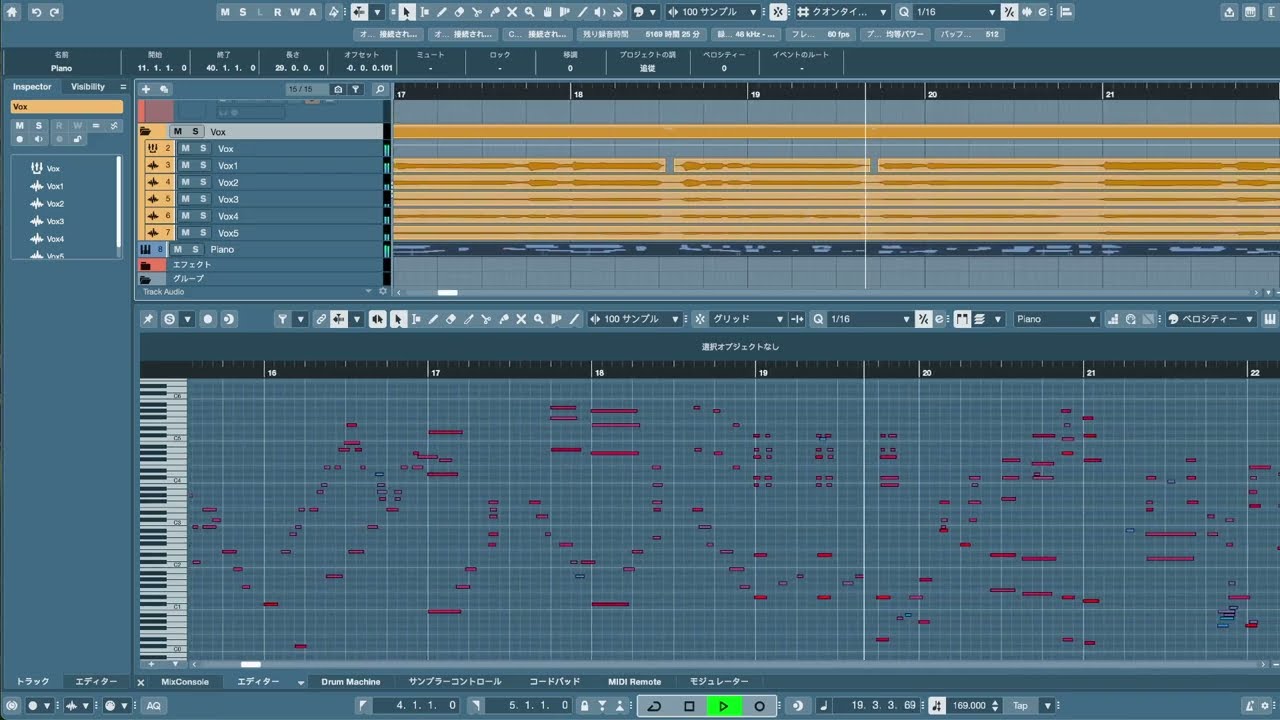Add a new track with the plus icon
The height and width of the screenshot is (720, 1280).
pyautogui.click(x=146, y=89)
